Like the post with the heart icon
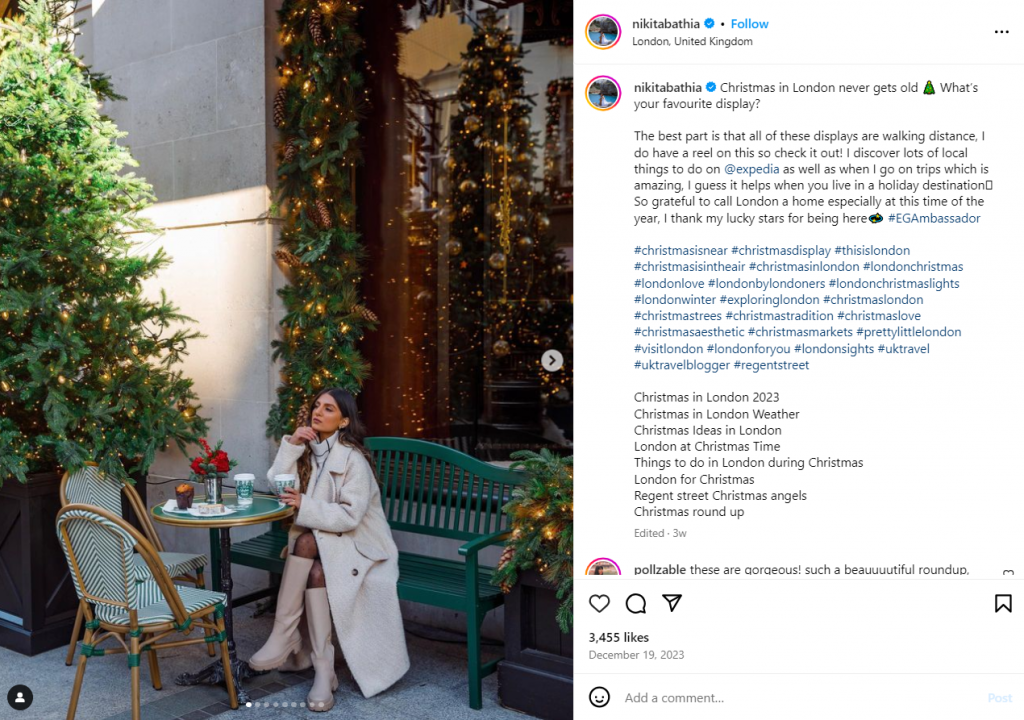The width and height of the screenshot is (1024, 720). 599,603
